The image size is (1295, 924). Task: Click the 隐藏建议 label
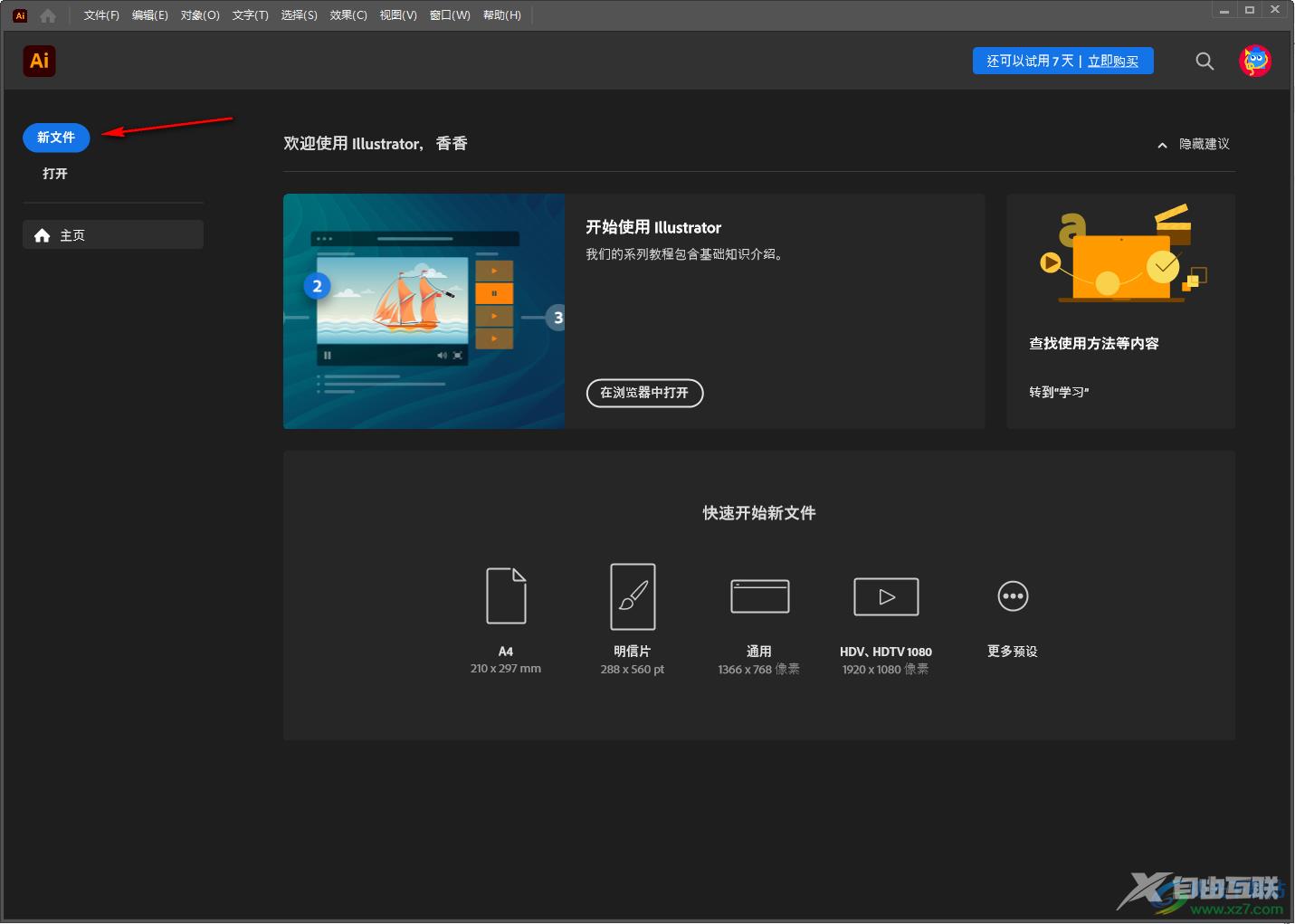(1205, 145)
